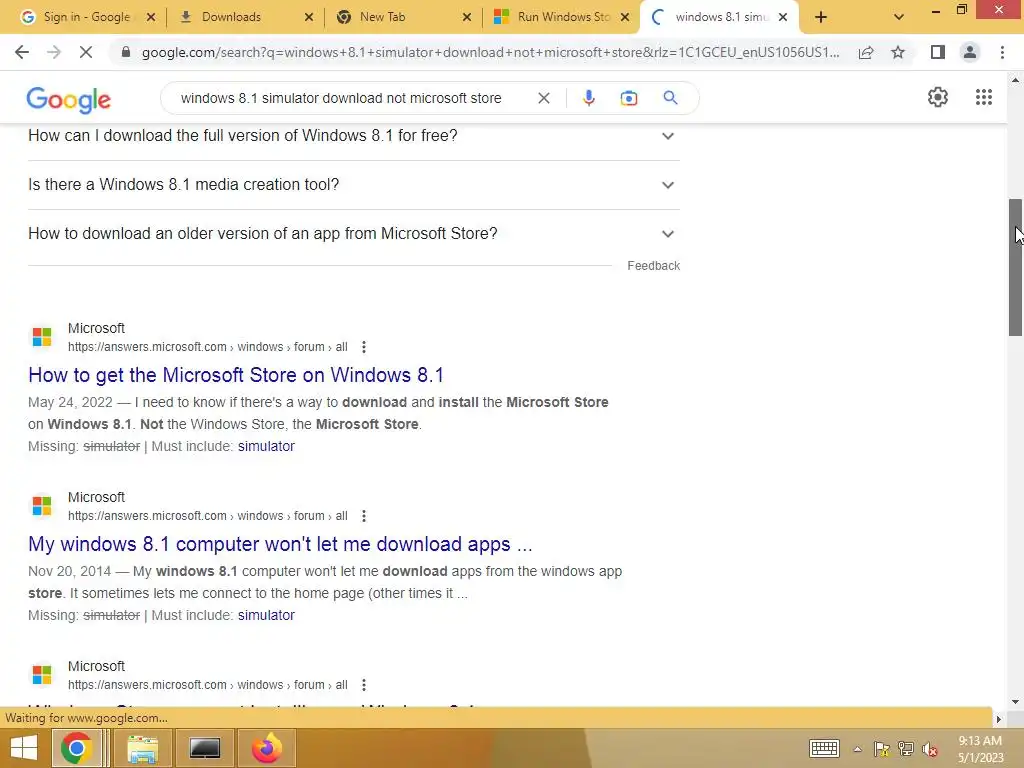The height and width of the screenshot is (768, 1024).
Task: Click 'simulator' must include link in second result
Action: tap(266, 615)
